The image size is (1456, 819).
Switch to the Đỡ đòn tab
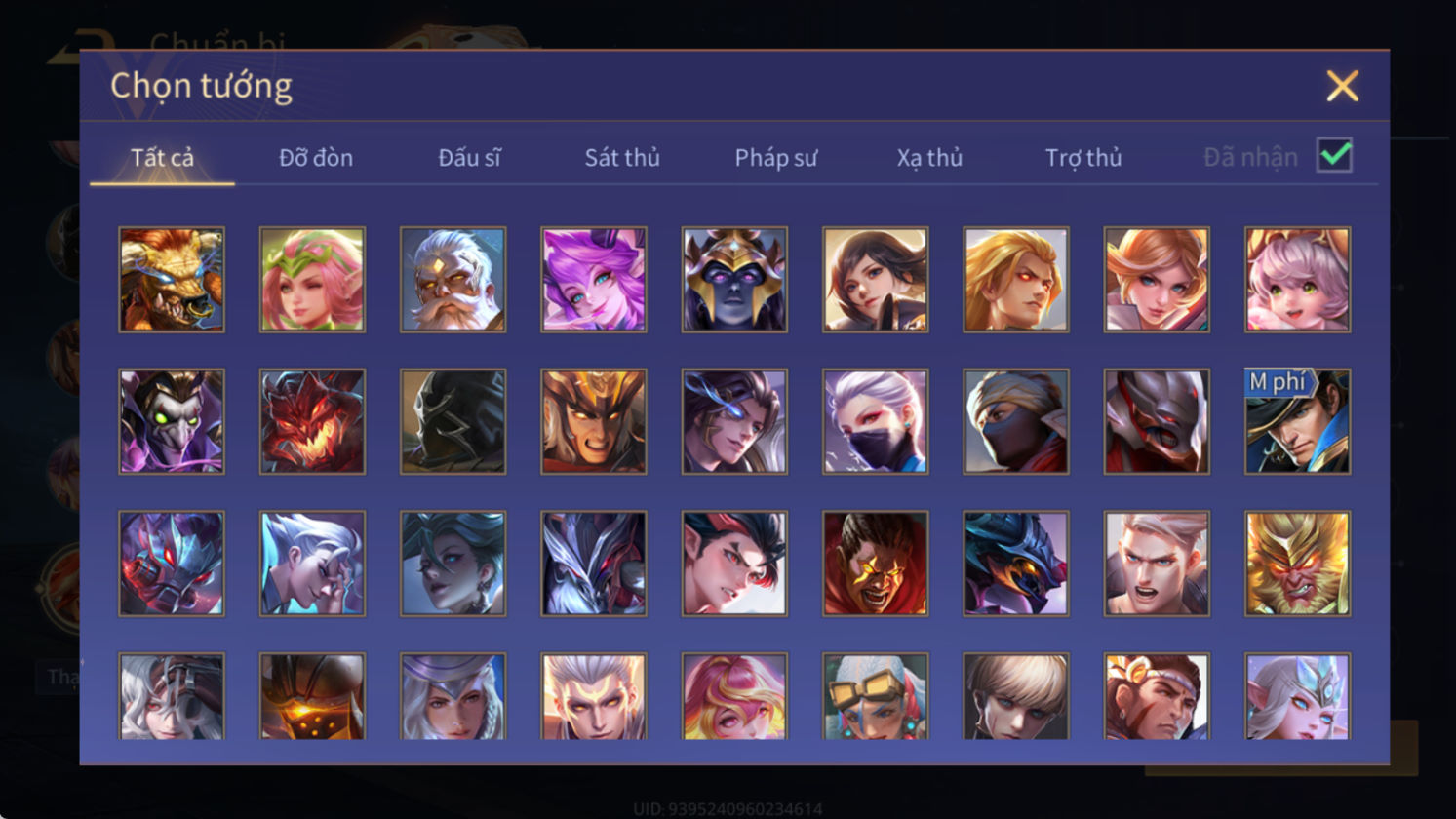tap(316, 157)
